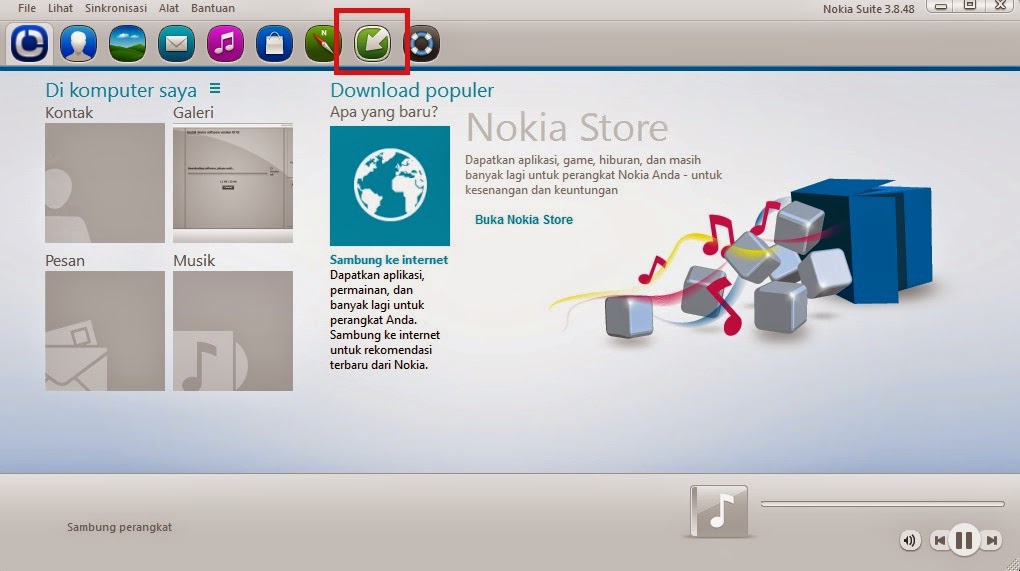The image size is (1020, 571).
Task: Open the Galeri tile
Action: point(233,183)
